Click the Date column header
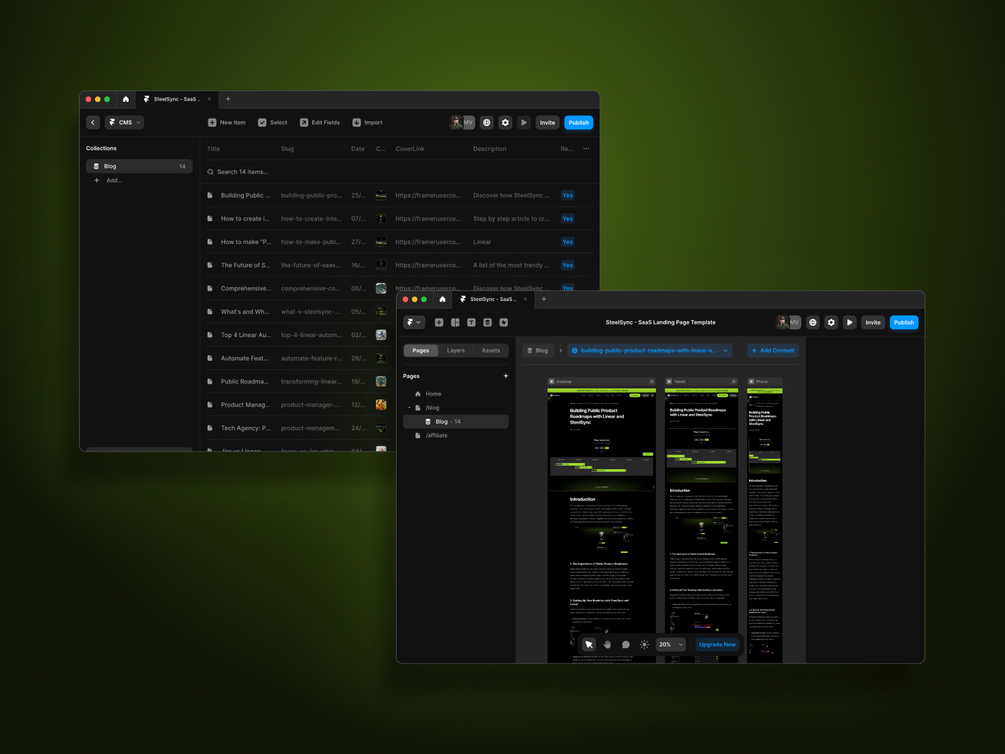The width and height of the screenshot is (1005, 754). pyautogui.click(x=358, y=149)
